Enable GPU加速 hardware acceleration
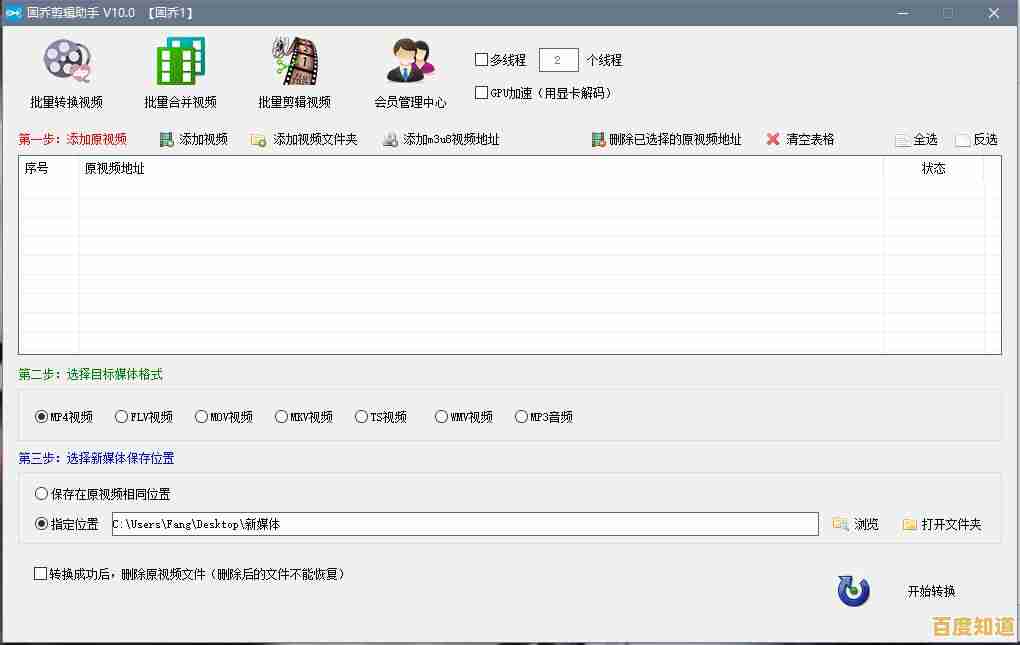 (481, 93)
